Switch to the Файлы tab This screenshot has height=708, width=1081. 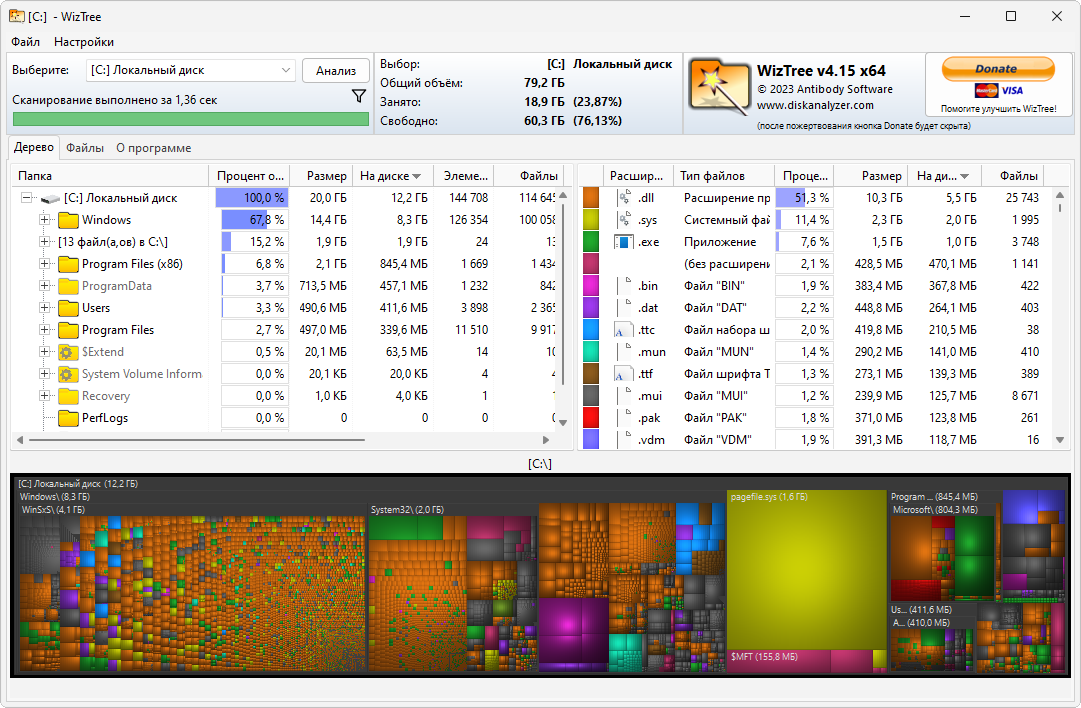coord(85,147)
